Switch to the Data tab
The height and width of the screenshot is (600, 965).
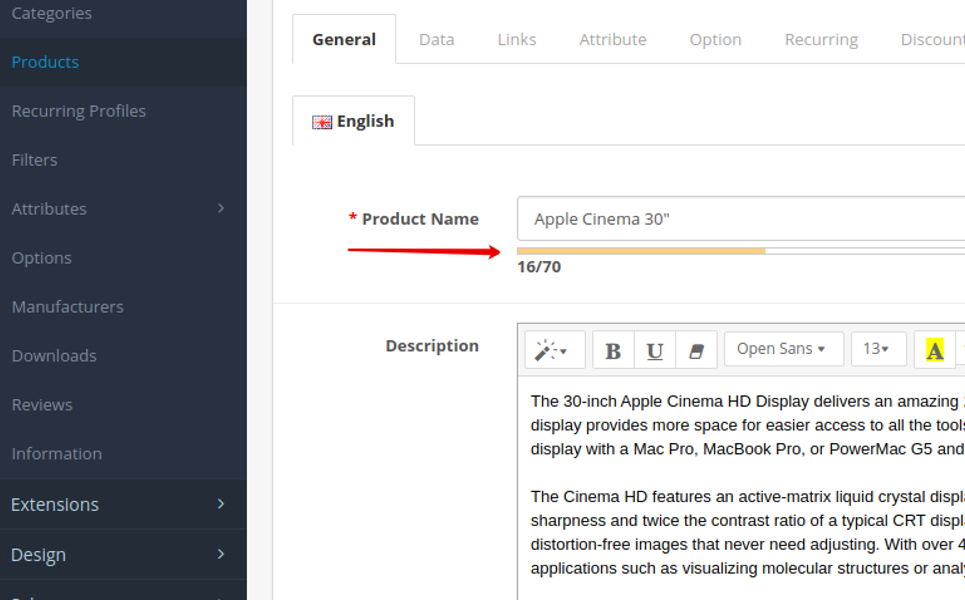pos(436,39)
